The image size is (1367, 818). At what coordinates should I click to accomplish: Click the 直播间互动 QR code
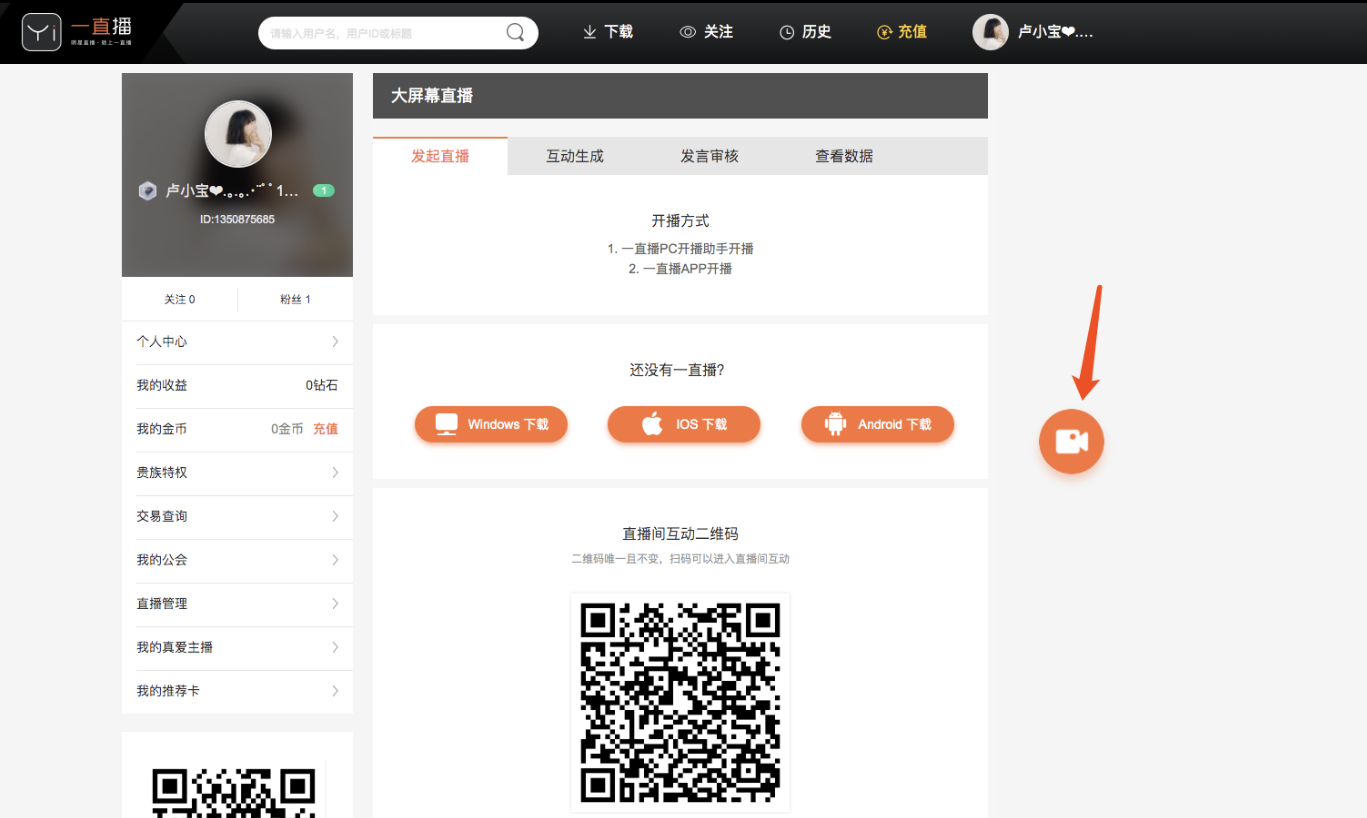tap(680, 703)
